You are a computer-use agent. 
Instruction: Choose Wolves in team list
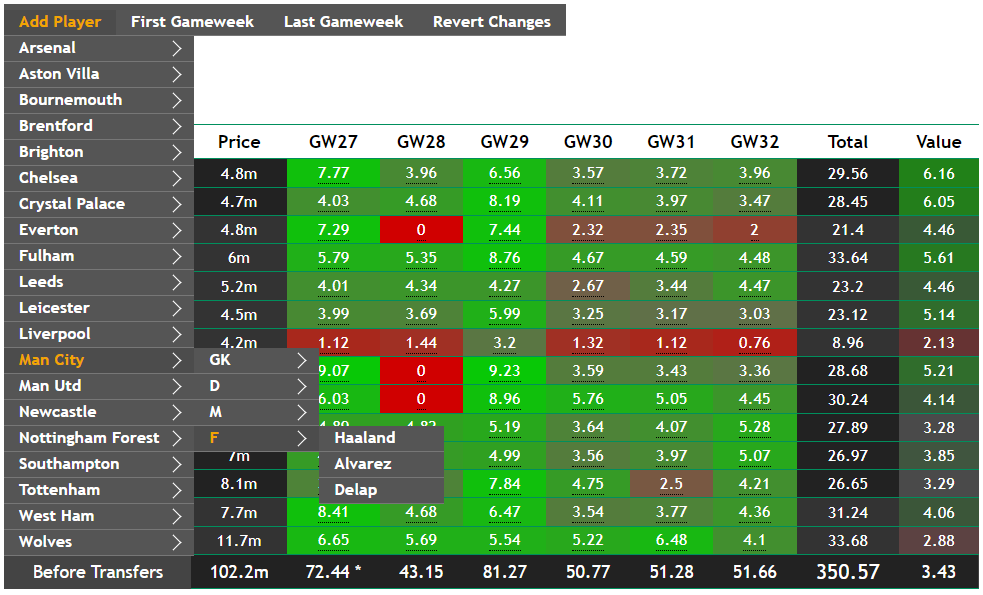tap(99, 542)
